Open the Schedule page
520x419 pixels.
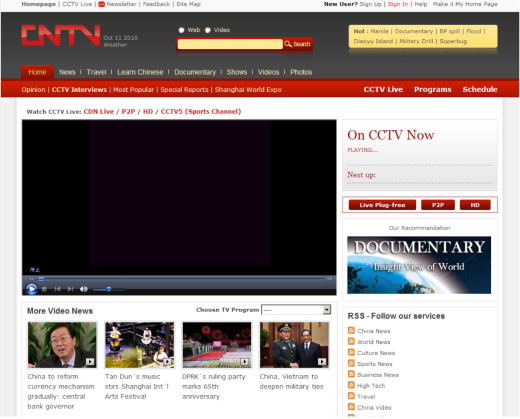tap(480, 89)
